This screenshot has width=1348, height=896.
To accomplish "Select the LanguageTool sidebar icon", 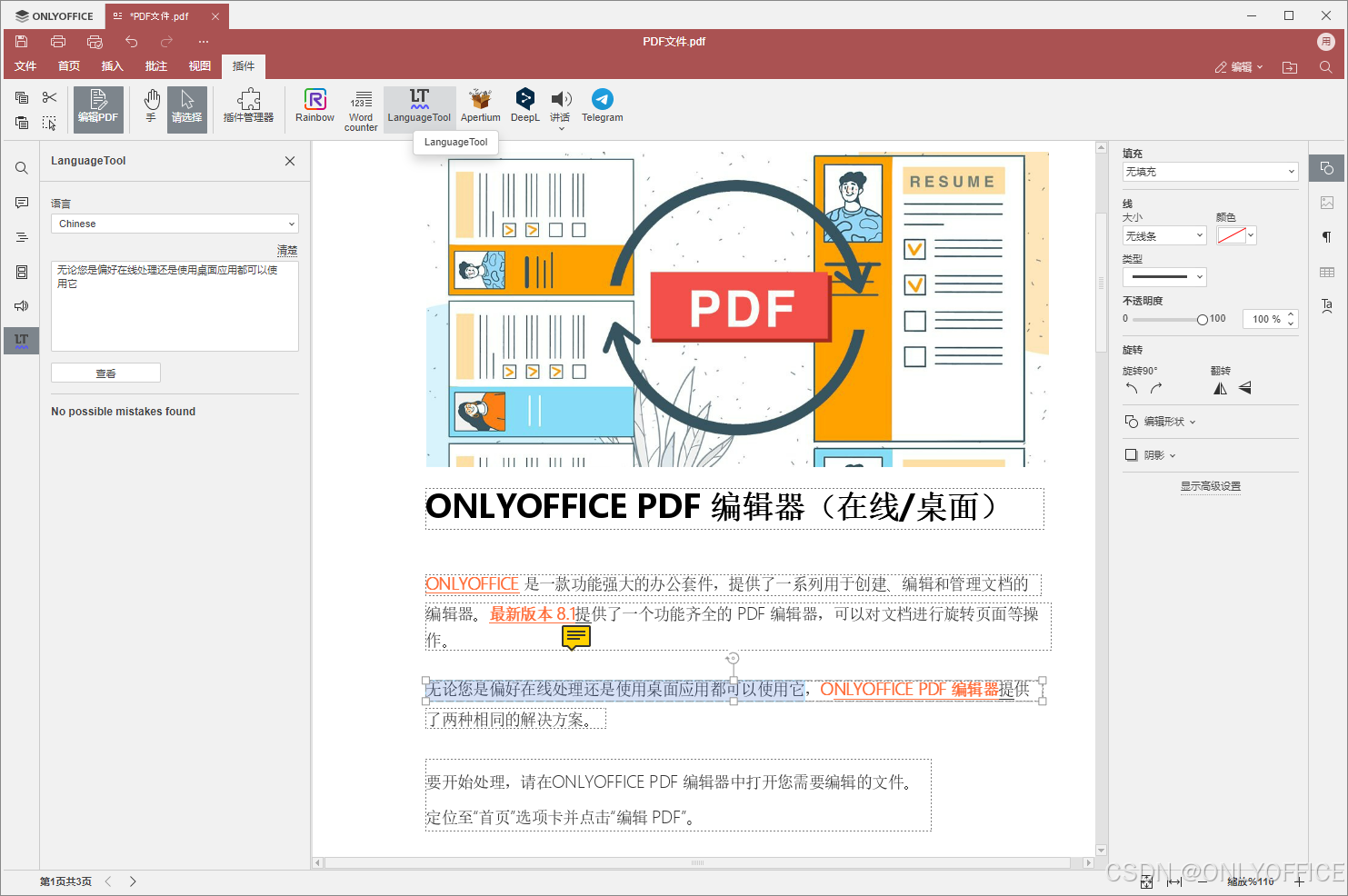I will [x=22, y=341].
